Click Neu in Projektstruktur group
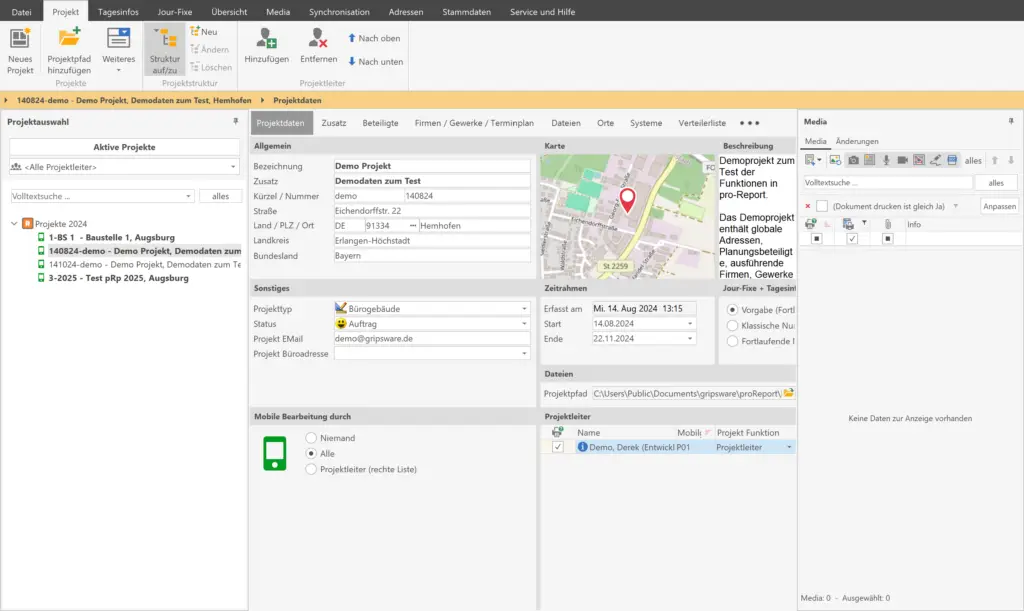Screen dimensions: 1024x611 coord(204,31)
